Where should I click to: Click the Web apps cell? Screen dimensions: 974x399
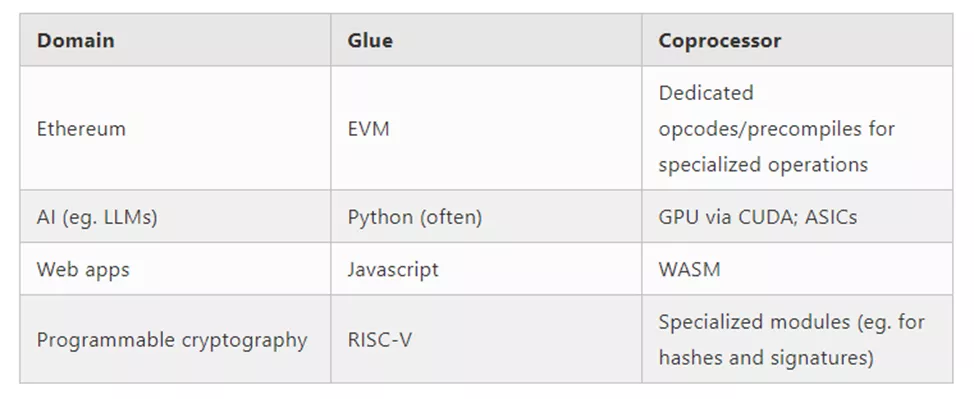[x=175, y=269]
